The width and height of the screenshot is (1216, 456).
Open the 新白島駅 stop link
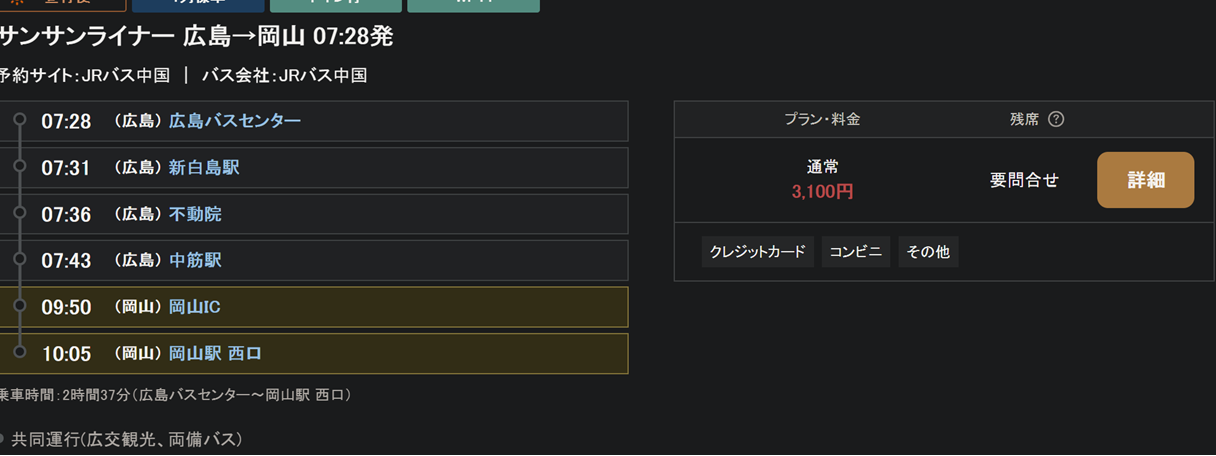point(204,167)
